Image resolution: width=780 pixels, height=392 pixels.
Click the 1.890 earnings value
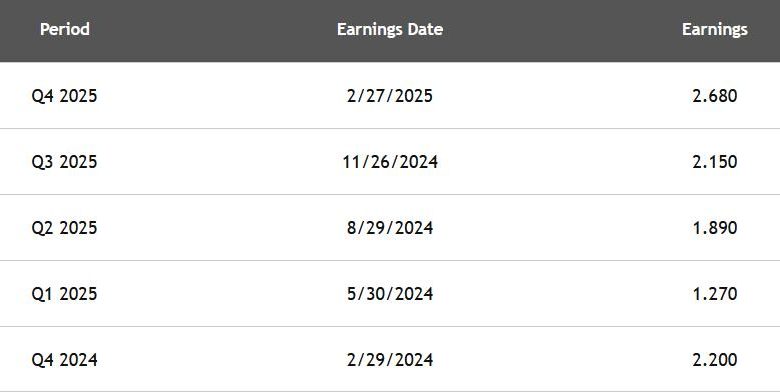click(715, 228)
